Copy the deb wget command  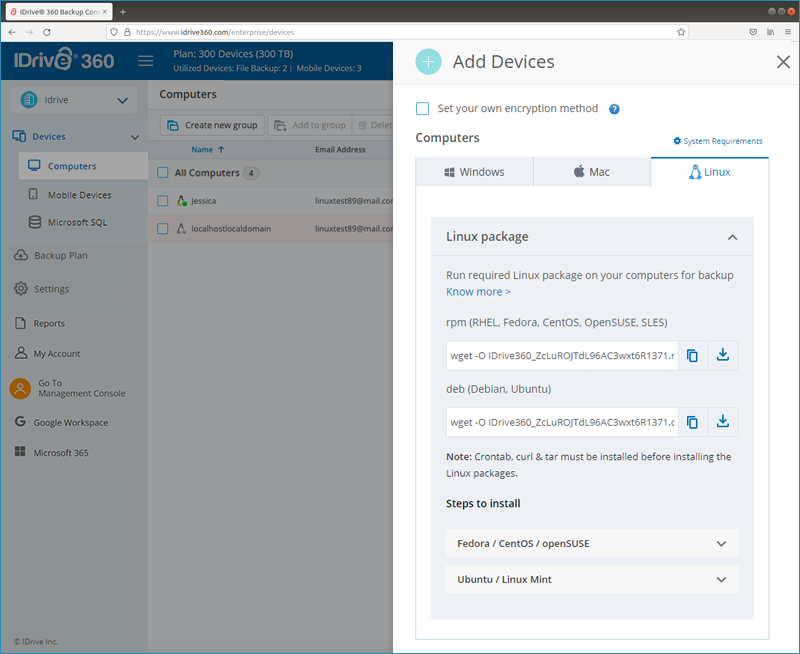pyautogui.click(x=692, y=422)
